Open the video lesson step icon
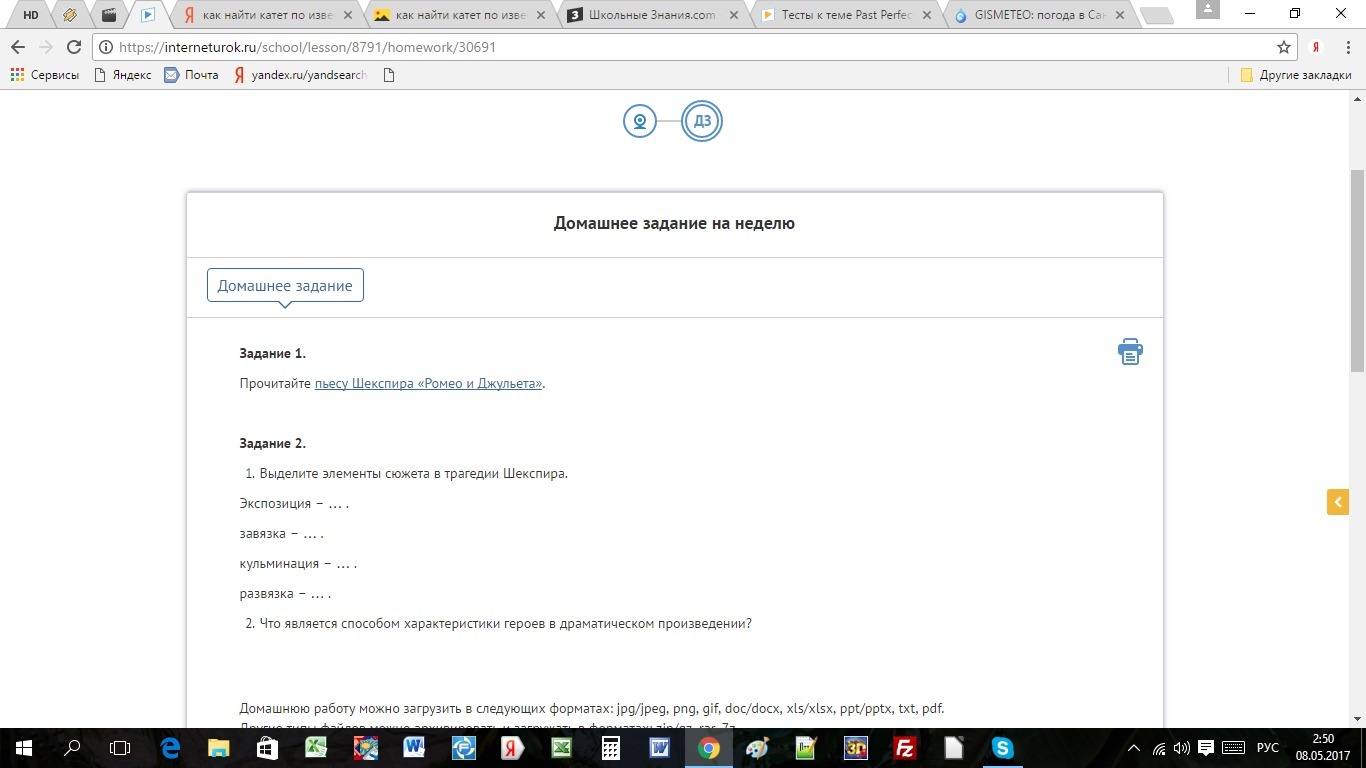The width and height of the screenshot is (1366, 768). tap(639, 122)
